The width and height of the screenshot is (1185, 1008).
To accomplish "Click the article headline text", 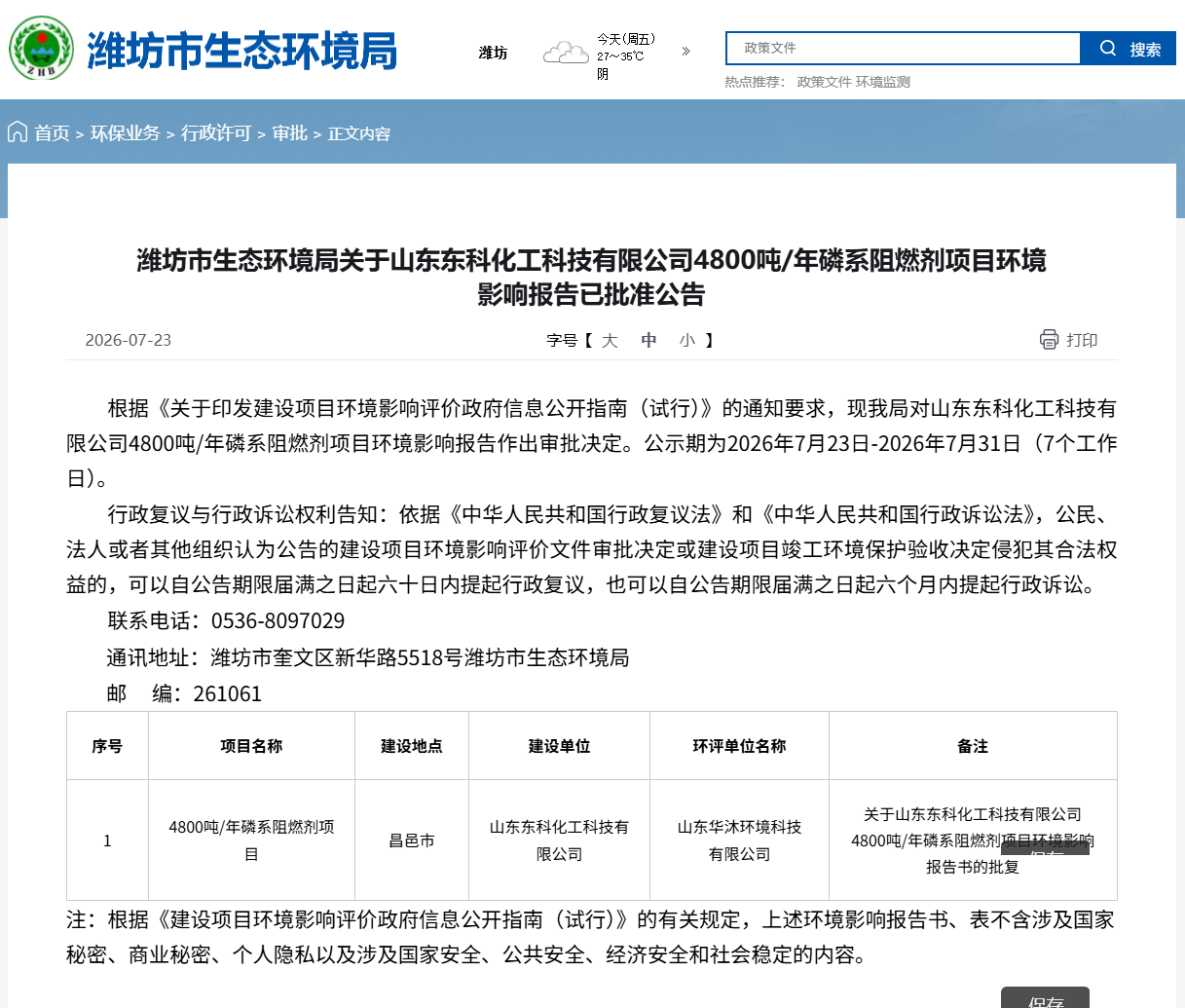I will pos(591,277).
